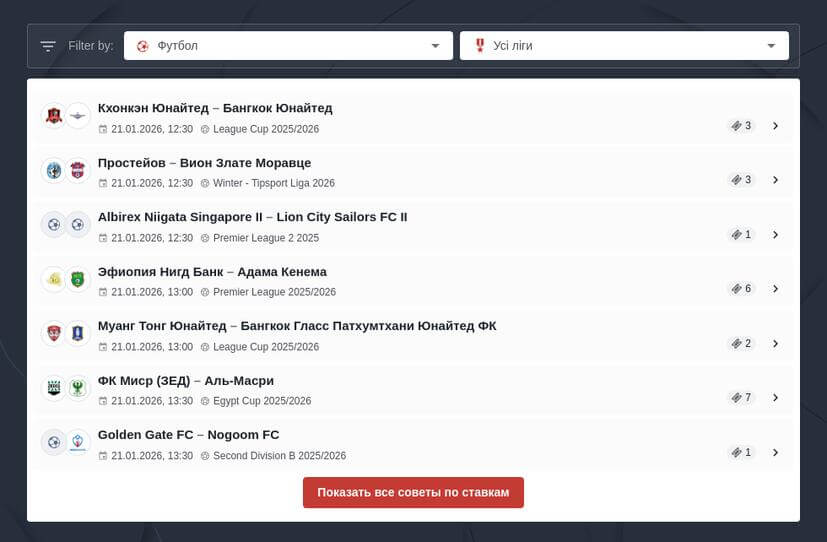Click the 6 tips badge for Эфиопия match
827x542 pixels.
point(741,289)
